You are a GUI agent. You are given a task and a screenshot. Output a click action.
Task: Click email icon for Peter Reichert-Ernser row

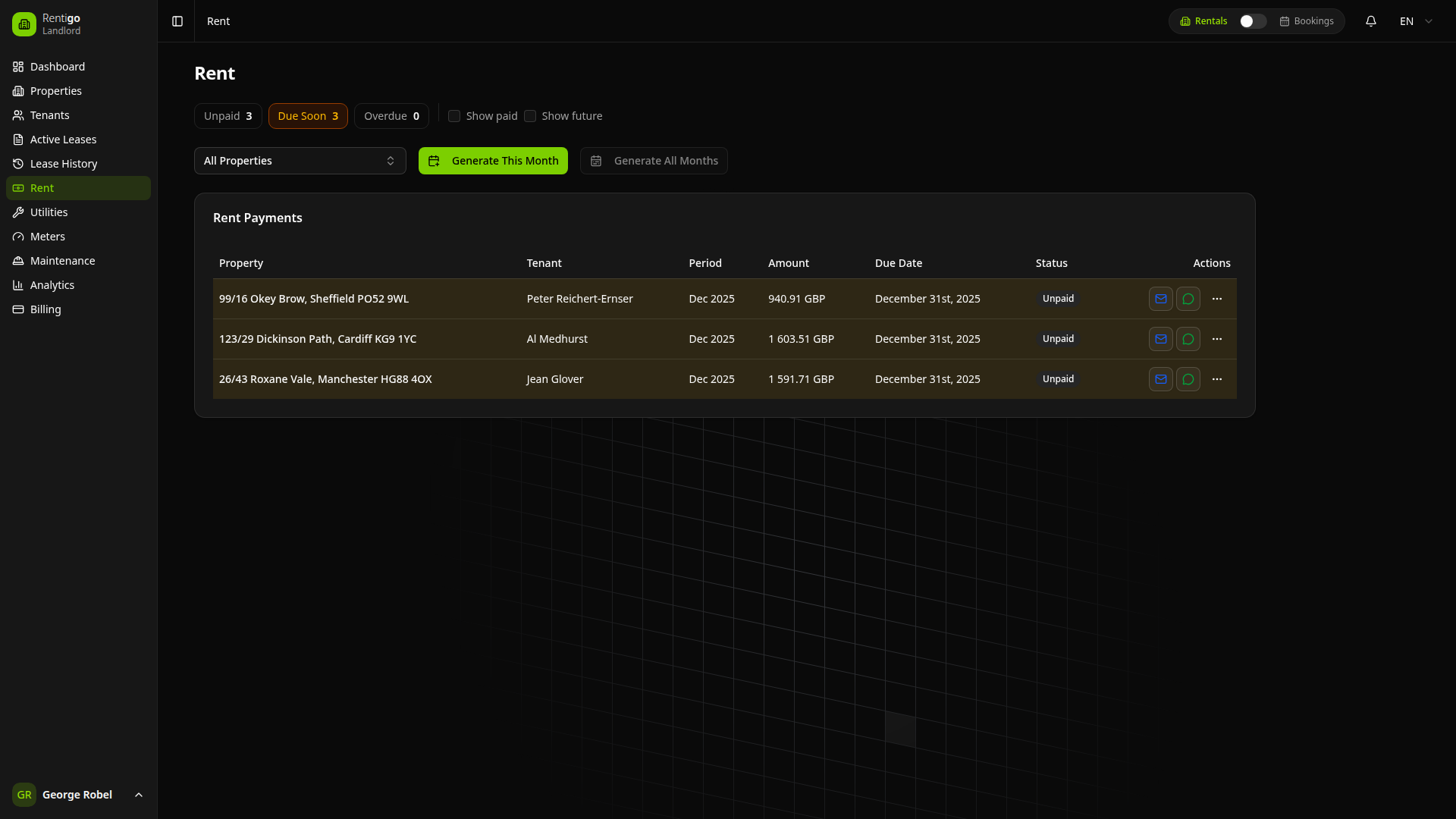[x=1160, y=299]
